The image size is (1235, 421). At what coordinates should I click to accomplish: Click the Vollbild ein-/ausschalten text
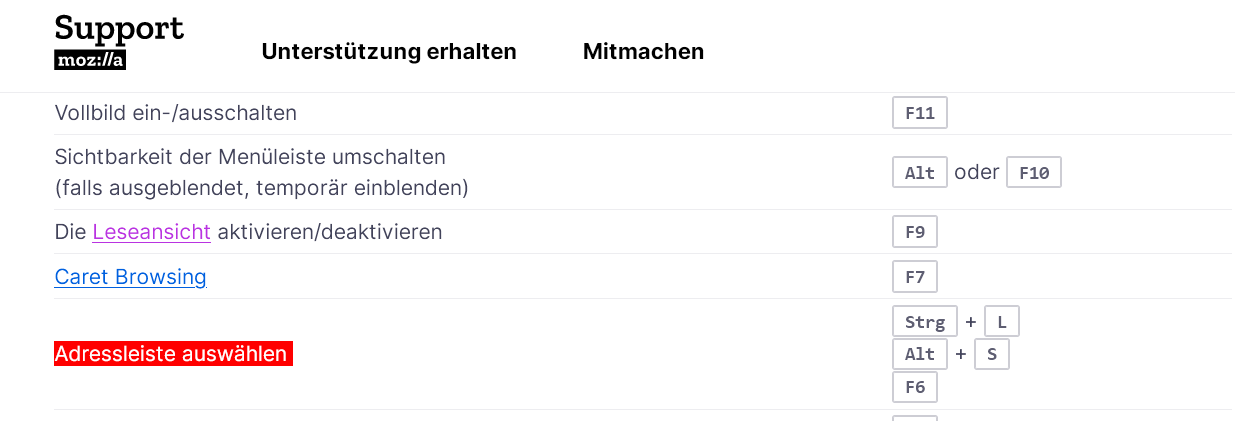click(176, 113)
